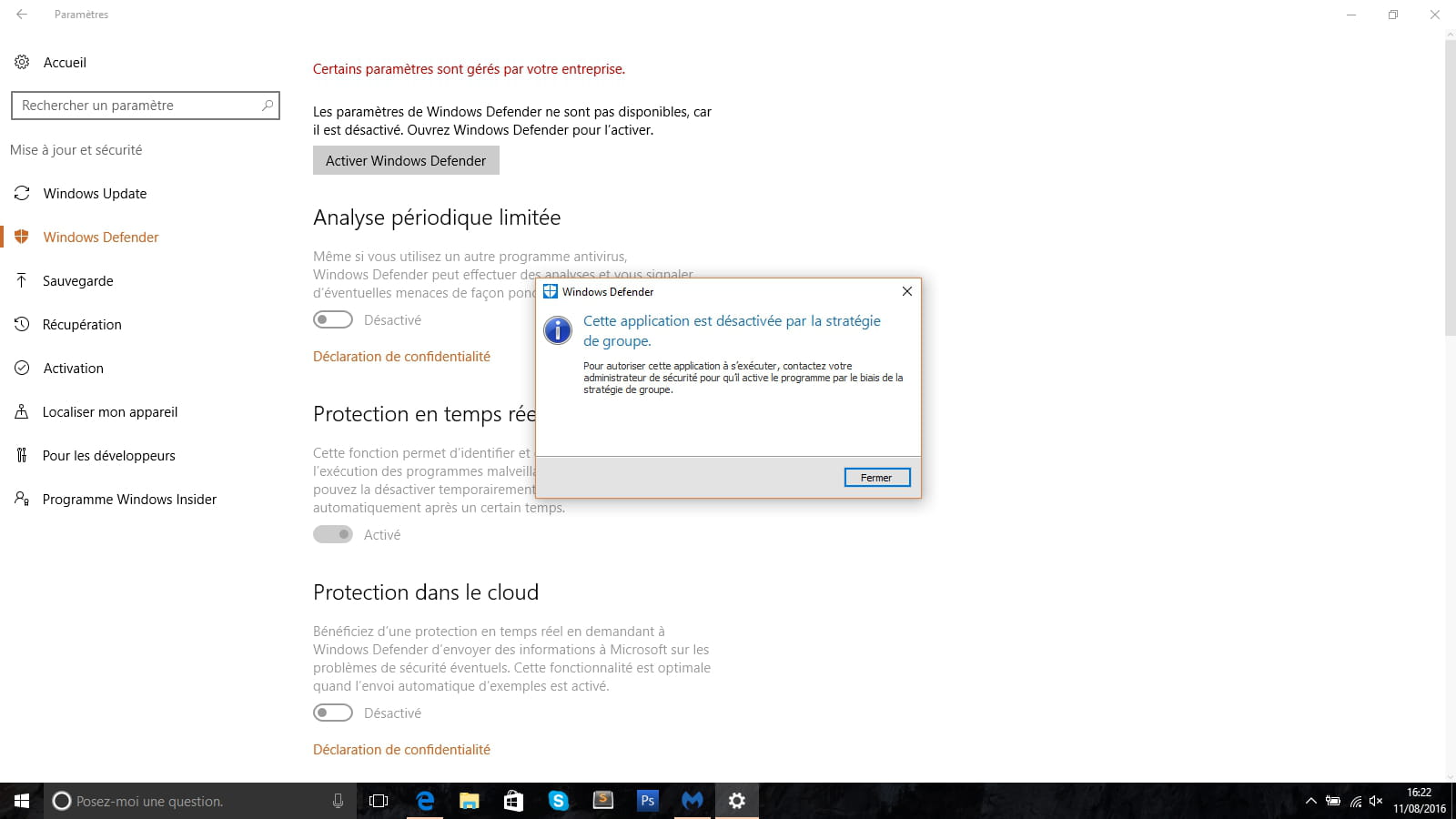Click the red notice "Certains paramètres sont gérés par votre entreprise."
1456x819 pixels.
(469, 69)
